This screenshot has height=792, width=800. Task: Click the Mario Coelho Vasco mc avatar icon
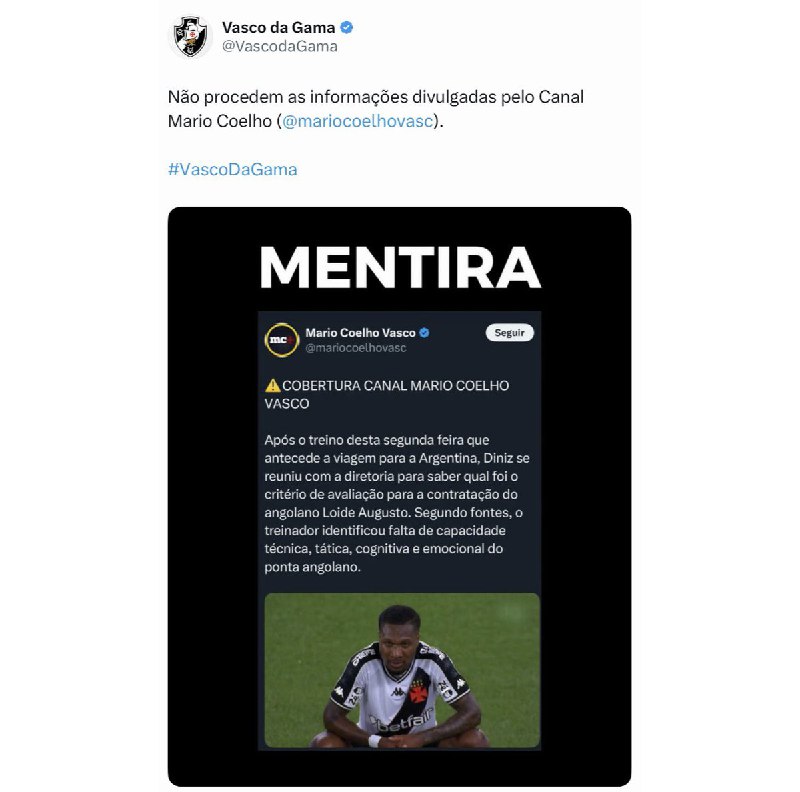(282, 340)
